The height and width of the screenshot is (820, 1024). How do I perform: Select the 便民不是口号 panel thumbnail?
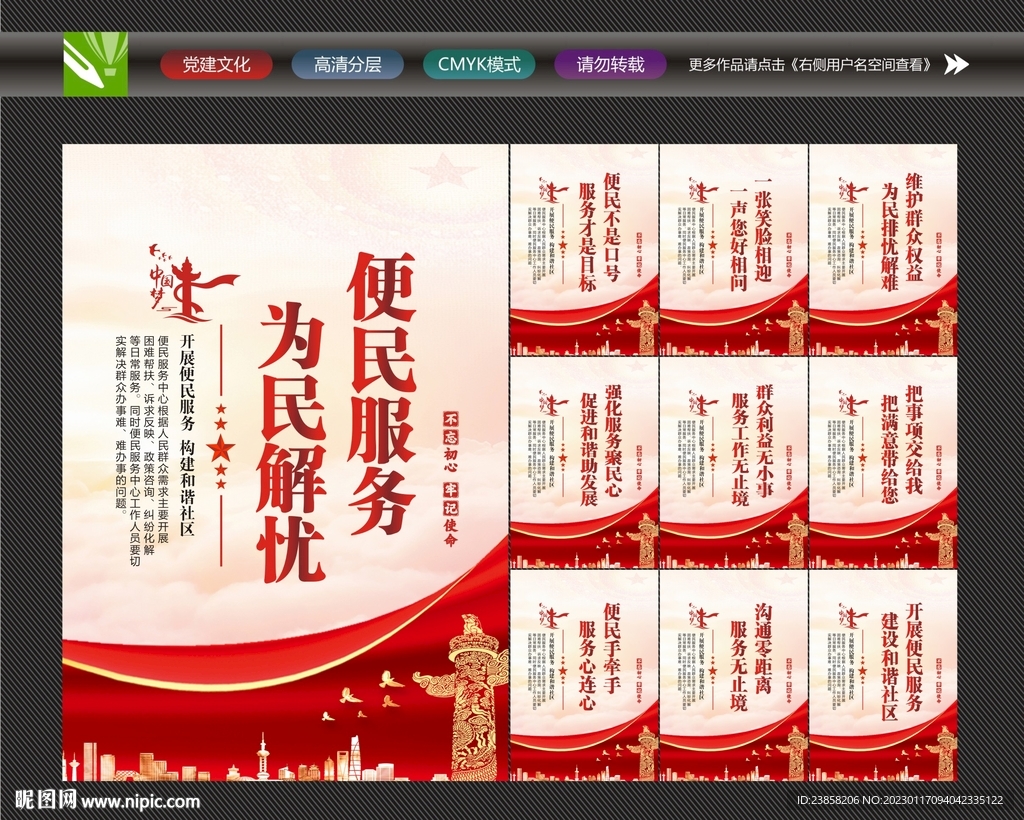point(583,250)
